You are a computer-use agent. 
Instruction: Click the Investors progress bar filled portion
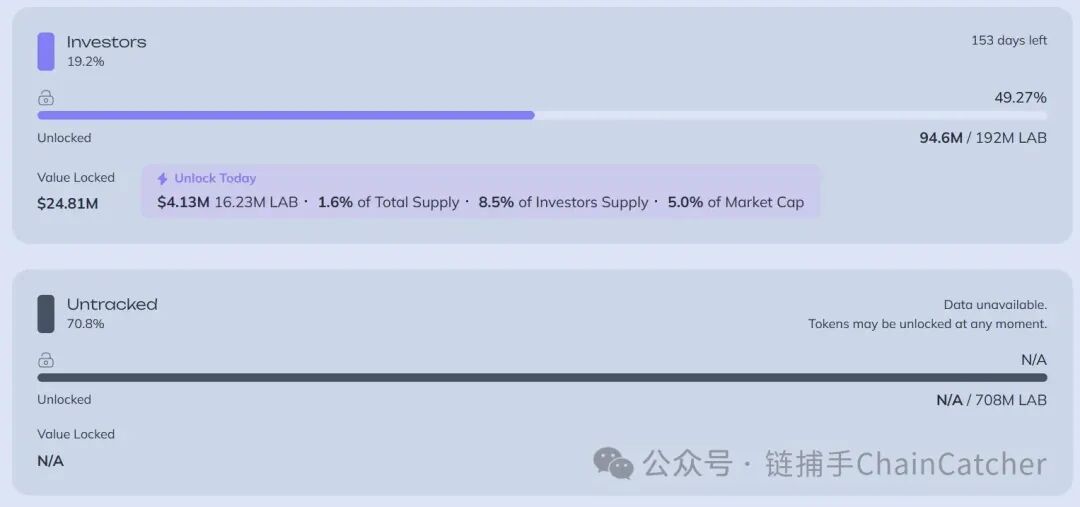(x=286, y=116)
